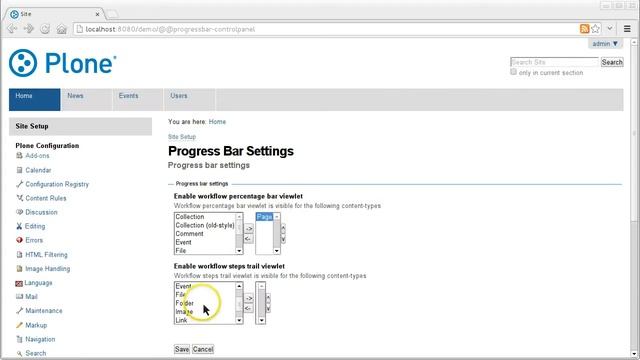Select Page in the selected list

(x=264, y=217)
